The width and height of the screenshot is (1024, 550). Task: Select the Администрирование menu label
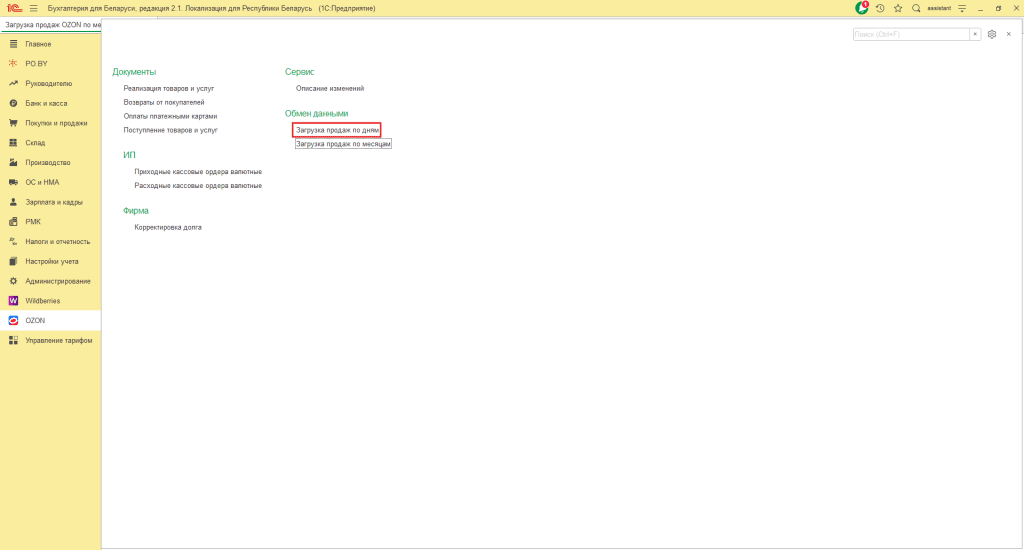[58, 281]
